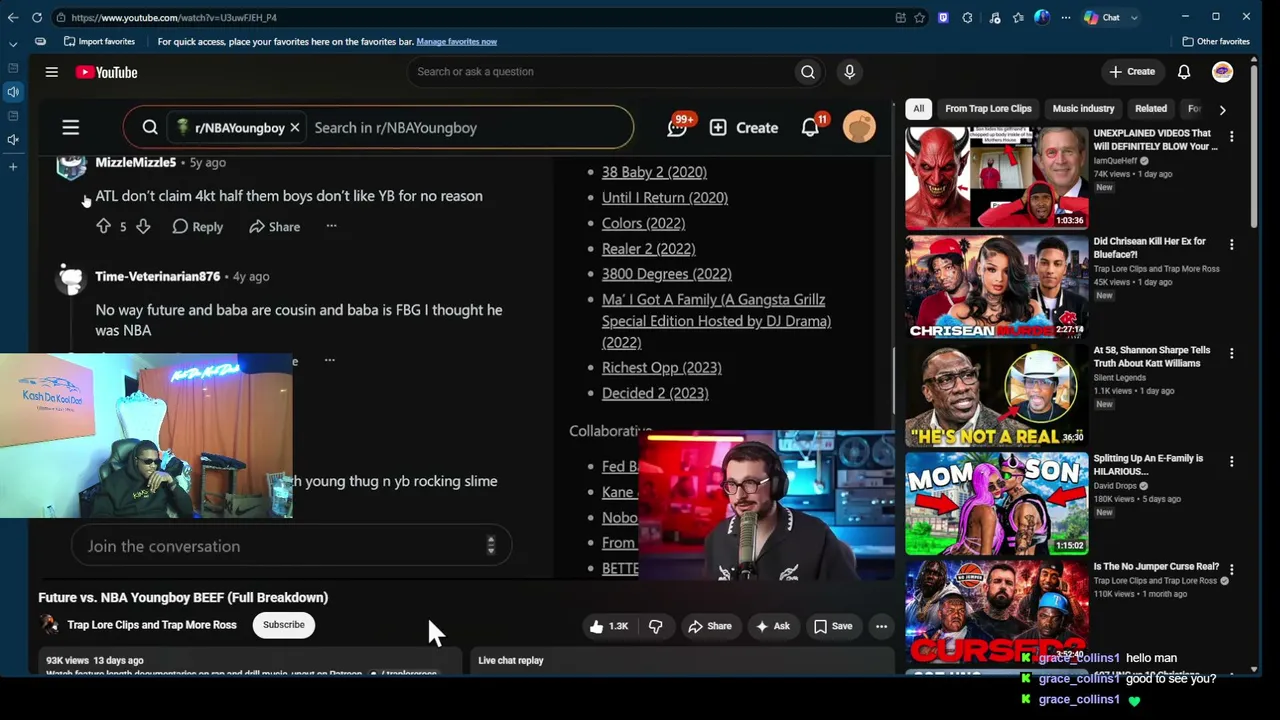Remove the r/NBAYoungboy search filter
Image resolution: width=1280 pixels, height=720 pixels.
(295, 128)
